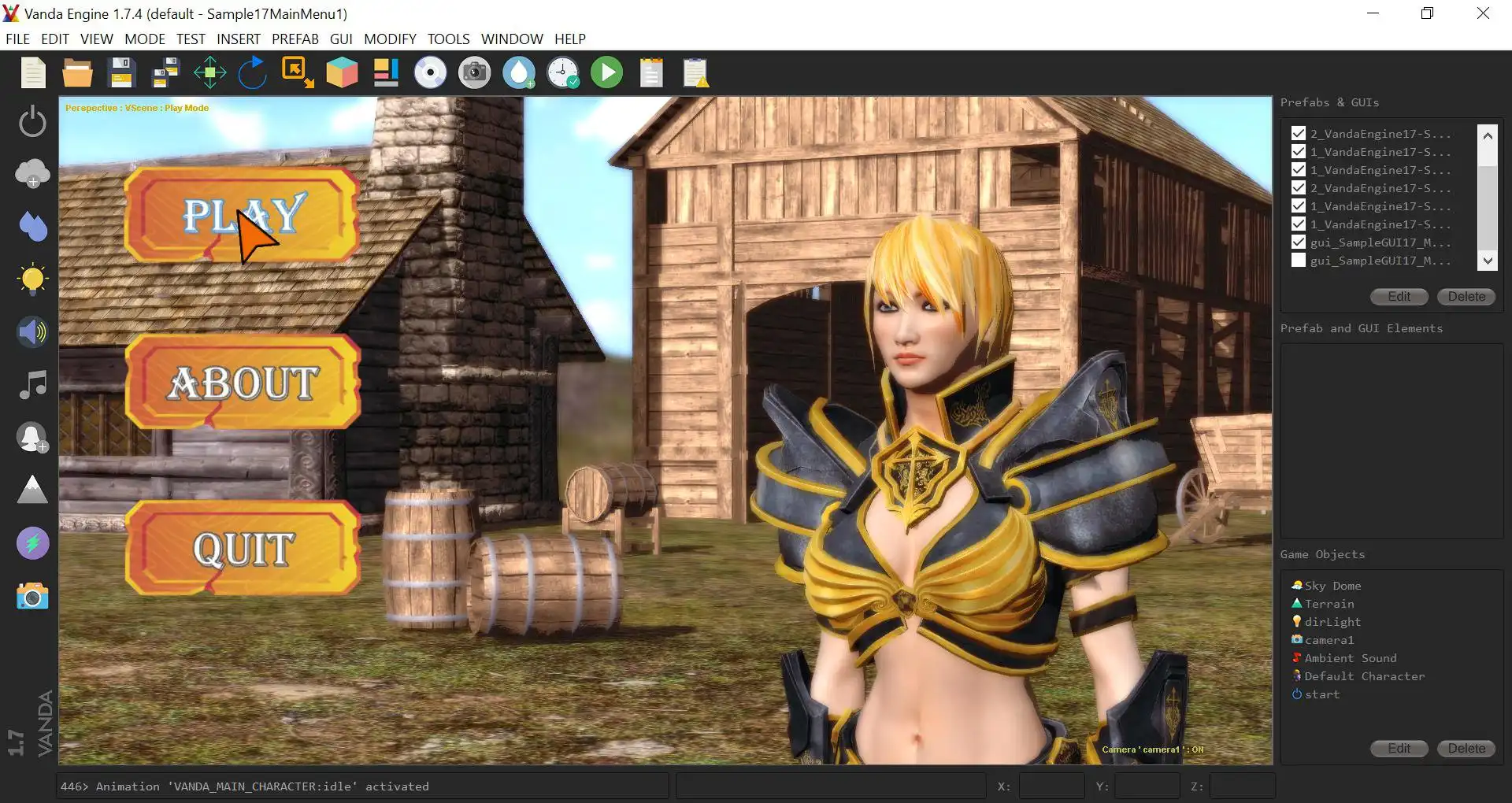Enable the last unchecked GUI checkbox
Screen dimensions: 1512x803
(x=1298, y=260)
